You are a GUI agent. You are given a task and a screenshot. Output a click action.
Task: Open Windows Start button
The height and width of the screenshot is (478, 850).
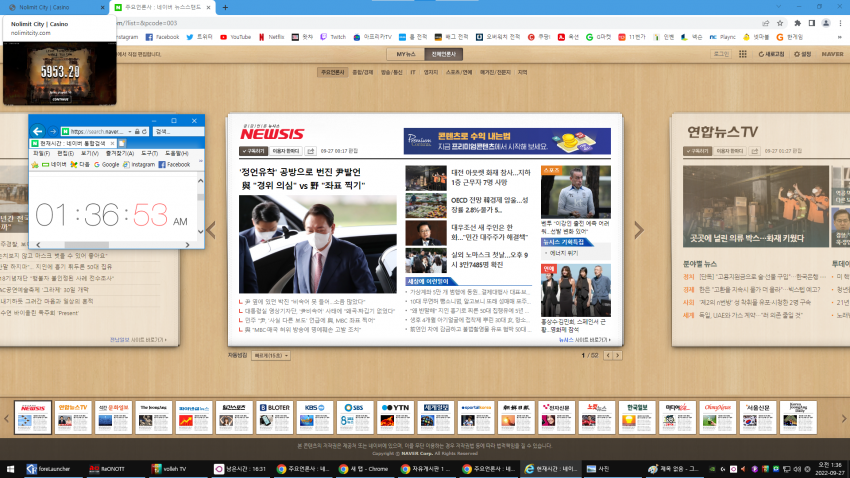click(x=10, y=469)
